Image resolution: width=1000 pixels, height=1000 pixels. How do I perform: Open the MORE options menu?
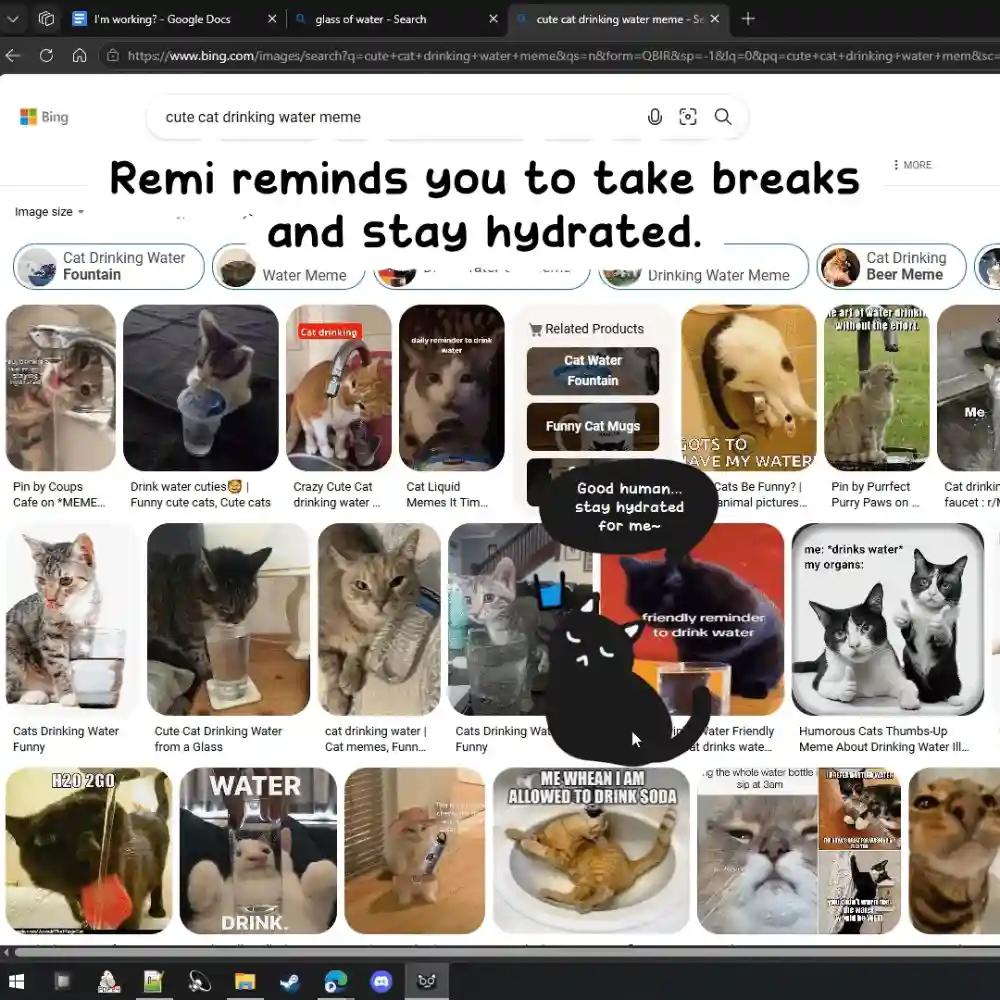tap(913, 165)
